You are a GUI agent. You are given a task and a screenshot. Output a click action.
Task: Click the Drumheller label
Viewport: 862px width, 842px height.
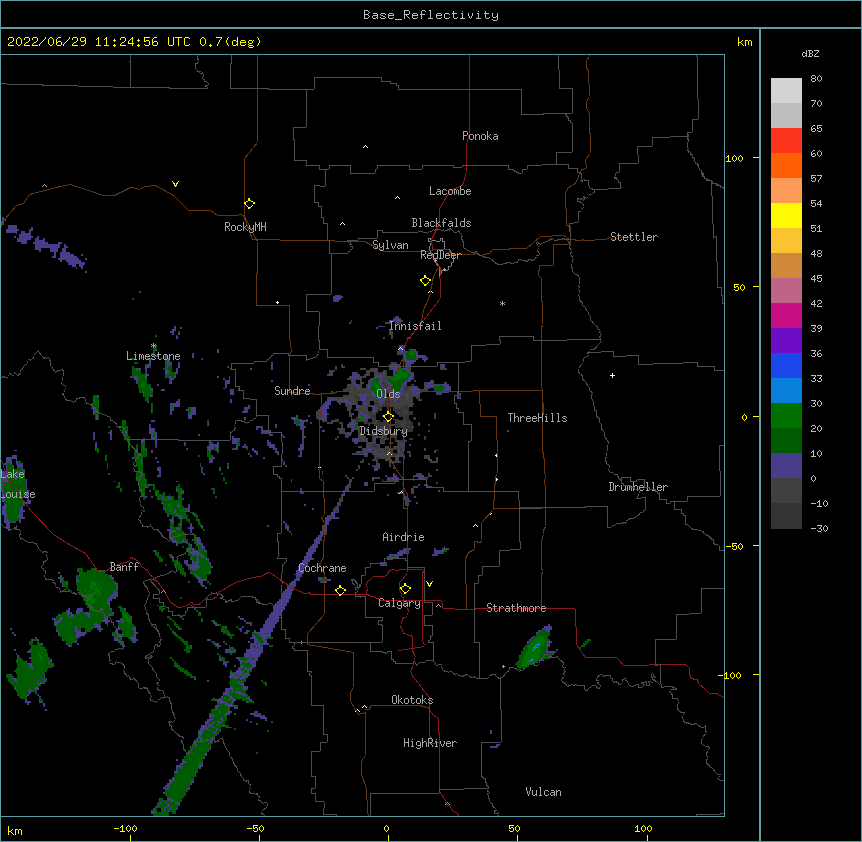pos(638,487)
